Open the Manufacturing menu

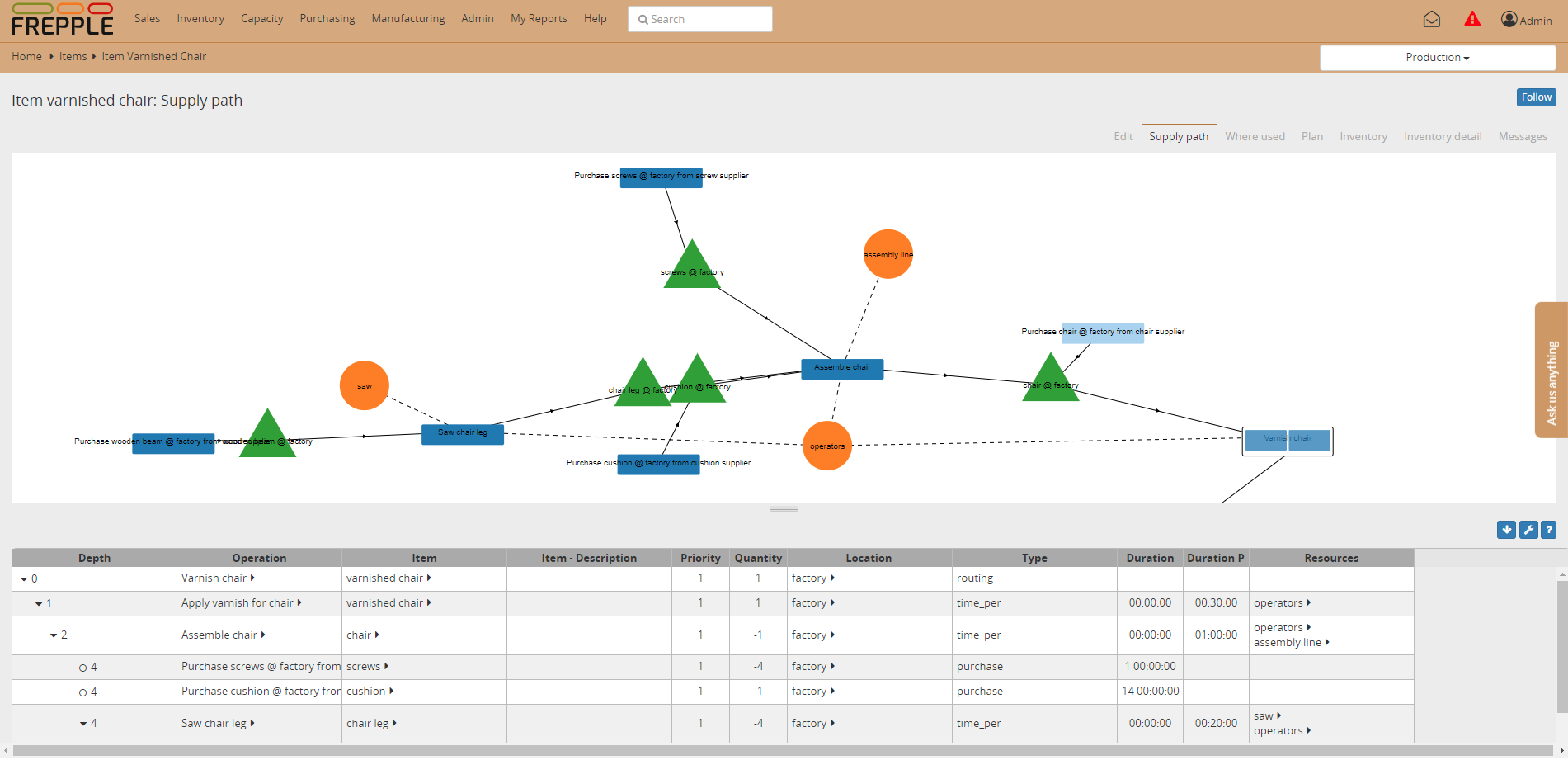pyautogui.click(x=407, y=18)
